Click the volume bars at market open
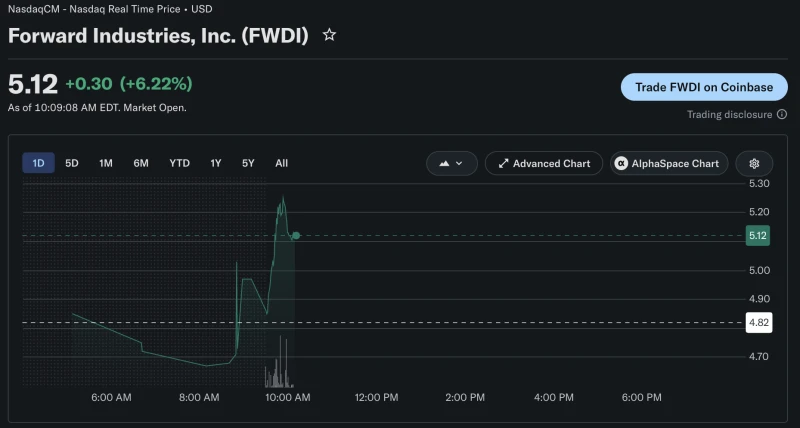The height and width of the screenshot is (428, 800). [279, 362]
